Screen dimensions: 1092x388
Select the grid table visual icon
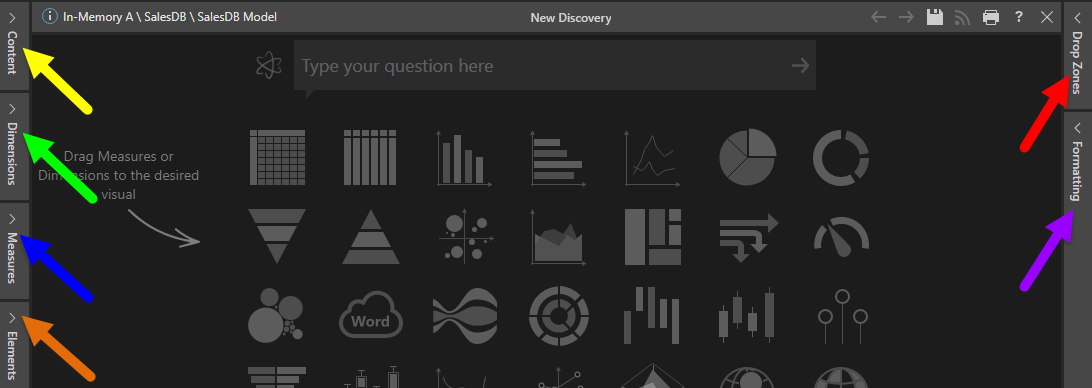coord(276,157)
